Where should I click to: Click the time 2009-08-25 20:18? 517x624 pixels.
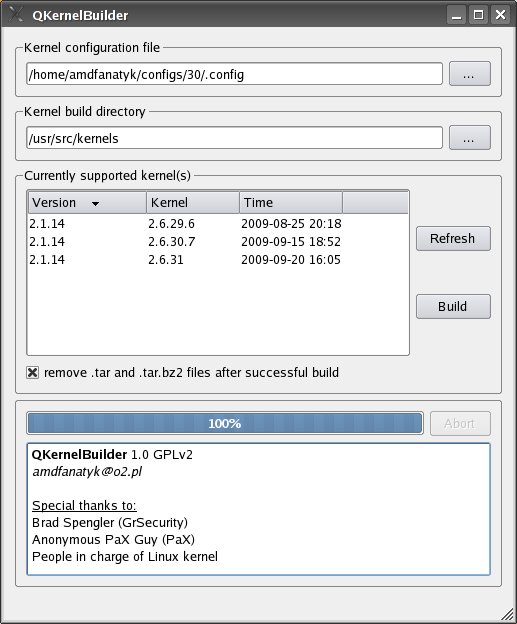pos(291,224)
